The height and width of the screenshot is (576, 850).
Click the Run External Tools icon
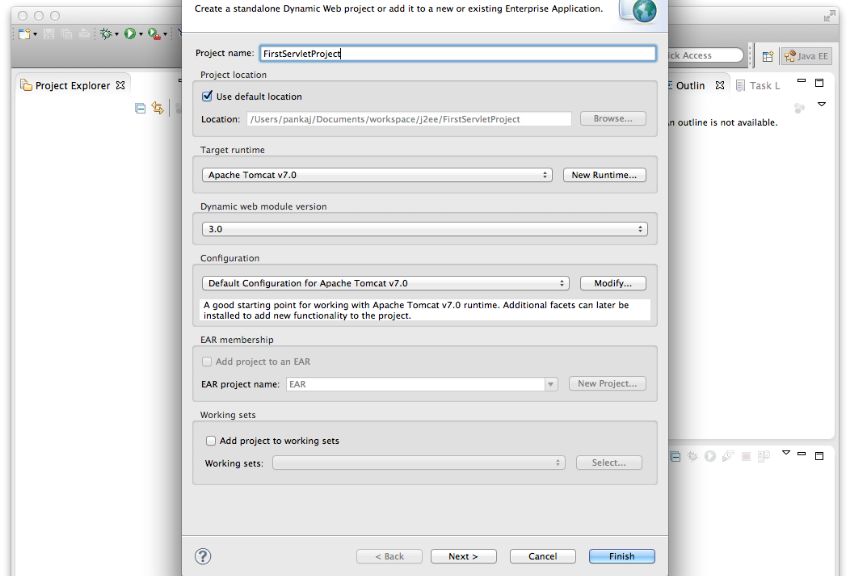[153, 34]
